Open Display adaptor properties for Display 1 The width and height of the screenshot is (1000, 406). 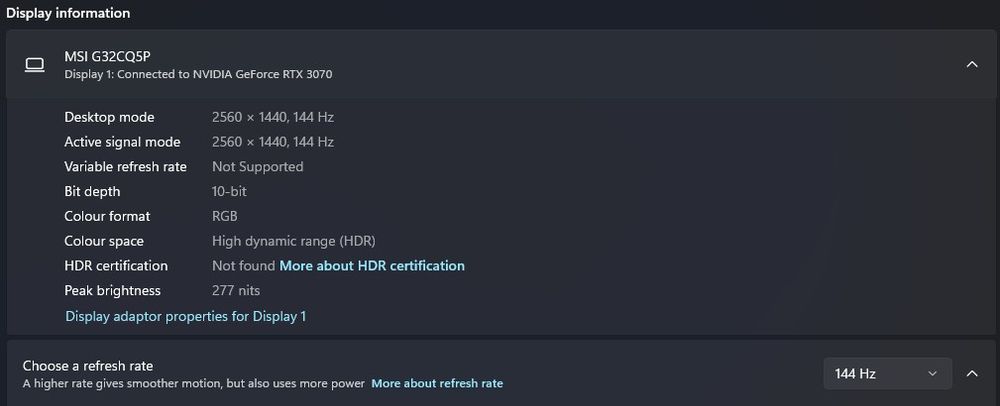(185, 316)
